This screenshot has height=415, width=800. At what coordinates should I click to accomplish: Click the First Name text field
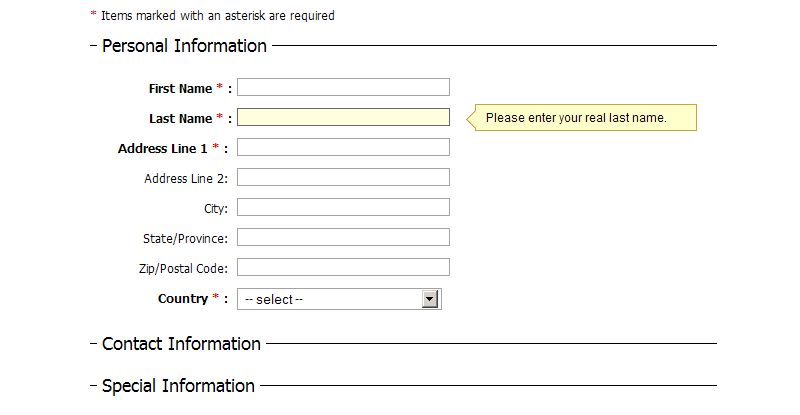(343, 88)
